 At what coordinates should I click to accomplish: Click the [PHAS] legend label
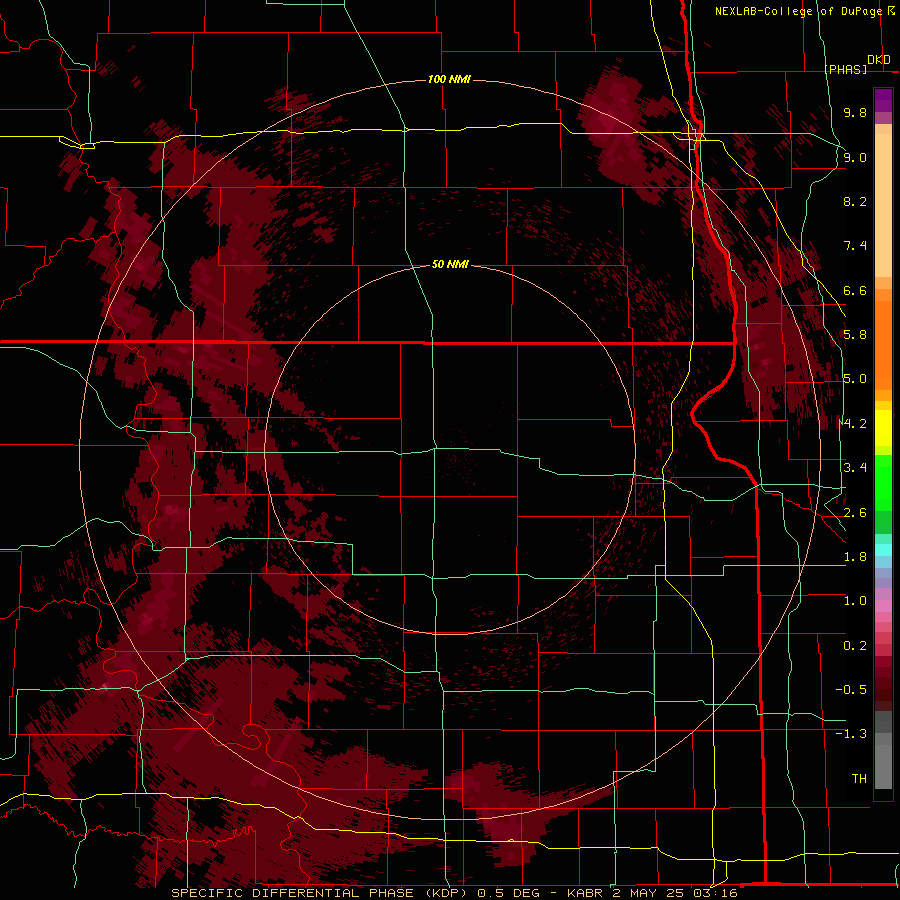[x=845, y=69]
